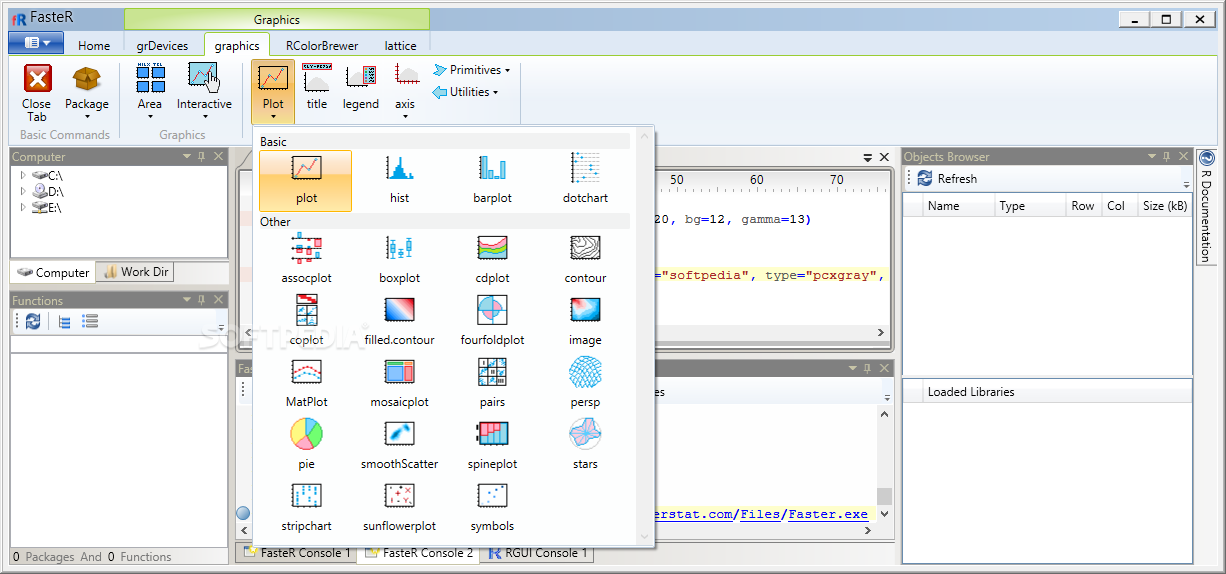Pick the cdplot option

tap(492, 260)
